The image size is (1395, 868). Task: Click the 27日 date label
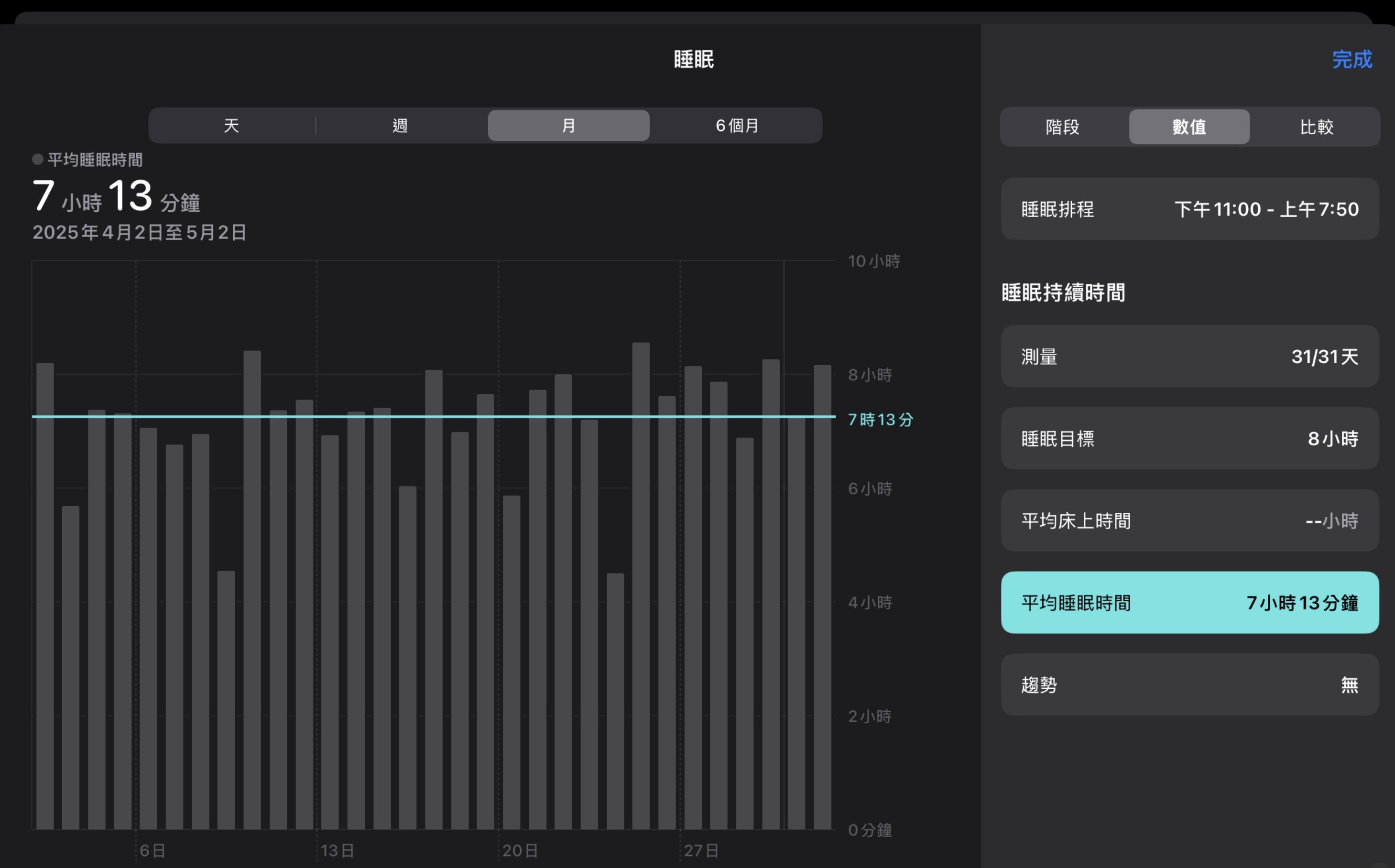pos(701,850)
